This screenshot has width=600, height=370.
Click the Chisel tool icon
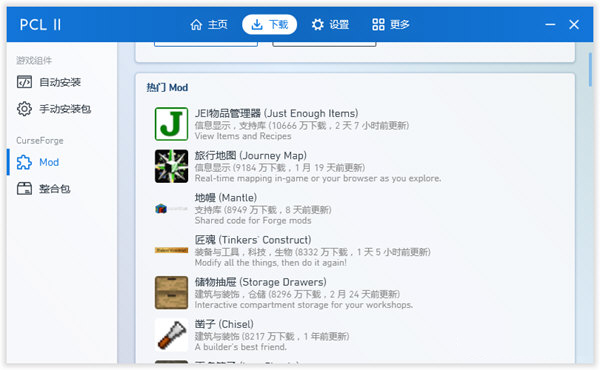[x=171, y=335]
